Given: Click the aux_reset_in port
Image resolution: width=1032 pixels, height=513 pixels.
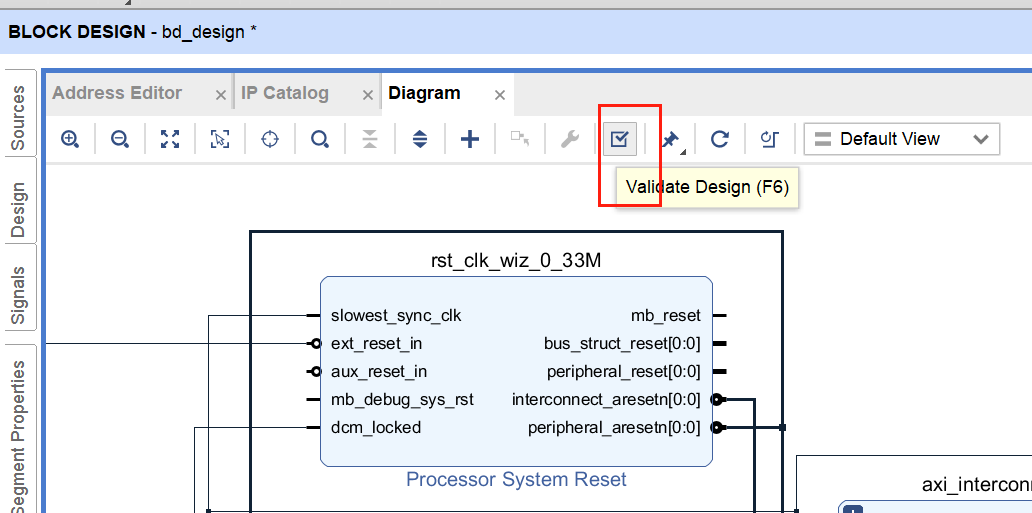Looking at the screenshot, I should [x=379, y=371].
